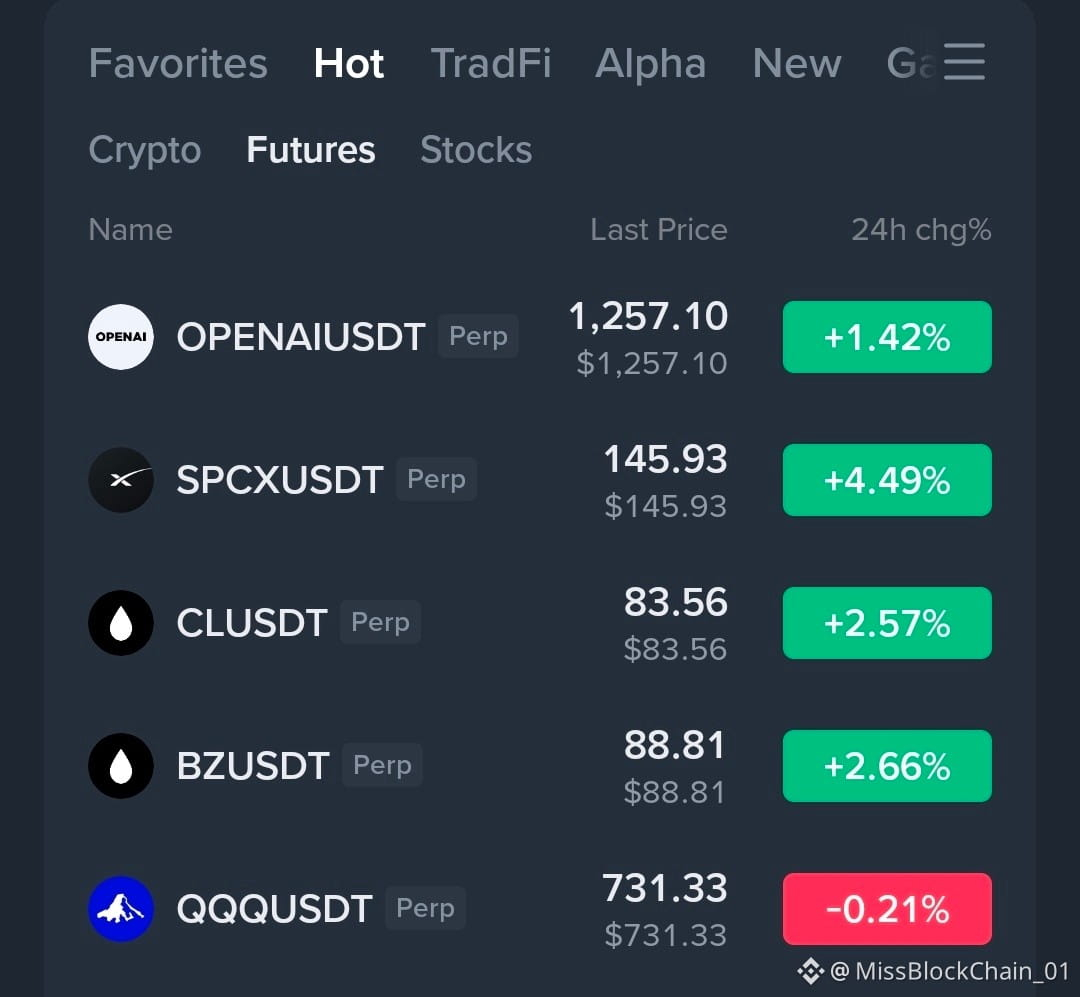Open the Alpha tab
Screen dimensions: 1080x997
coord(650,63)
